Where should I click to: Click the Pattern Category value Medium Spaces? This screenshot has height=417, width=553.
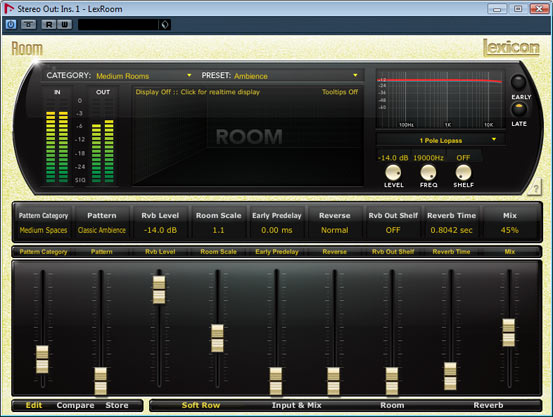pyautogui.click(x=43, y=230)
